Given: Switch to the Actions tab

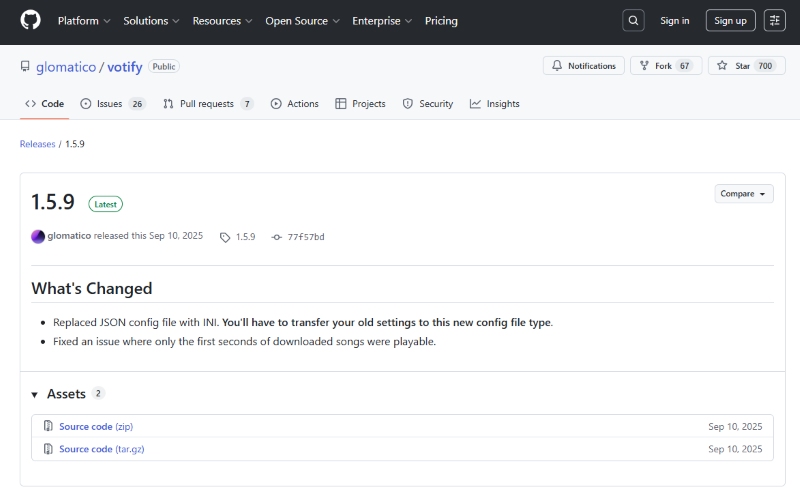Looking at the screenshot, I should [x=294, y=104].
